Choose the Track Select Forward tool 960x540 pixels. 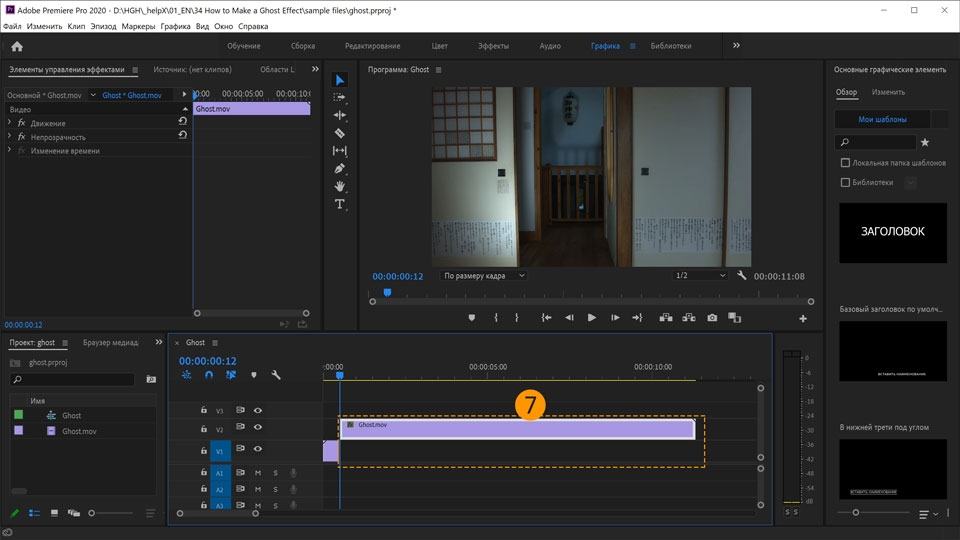pyautogui.click(x=339, y=97)
